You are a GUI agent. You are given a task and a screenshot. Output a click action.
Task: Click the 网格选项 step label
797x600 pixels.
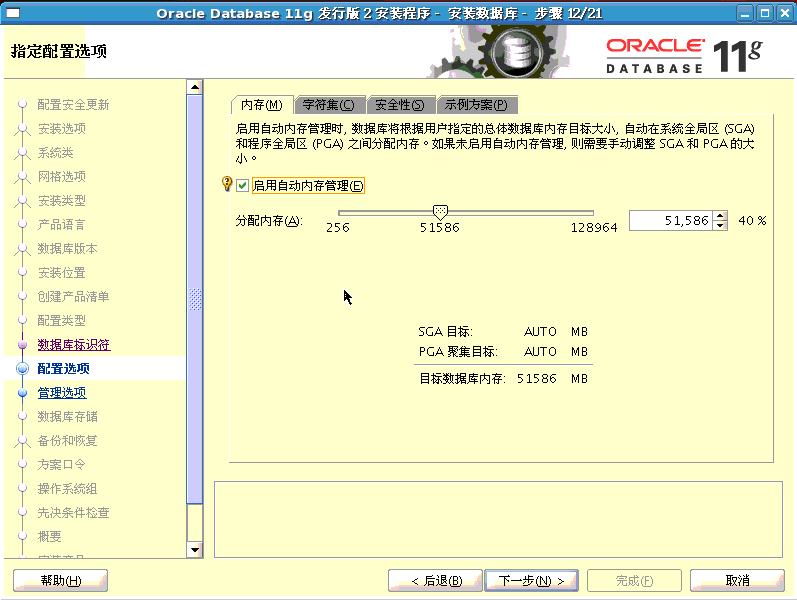[62, 176]
